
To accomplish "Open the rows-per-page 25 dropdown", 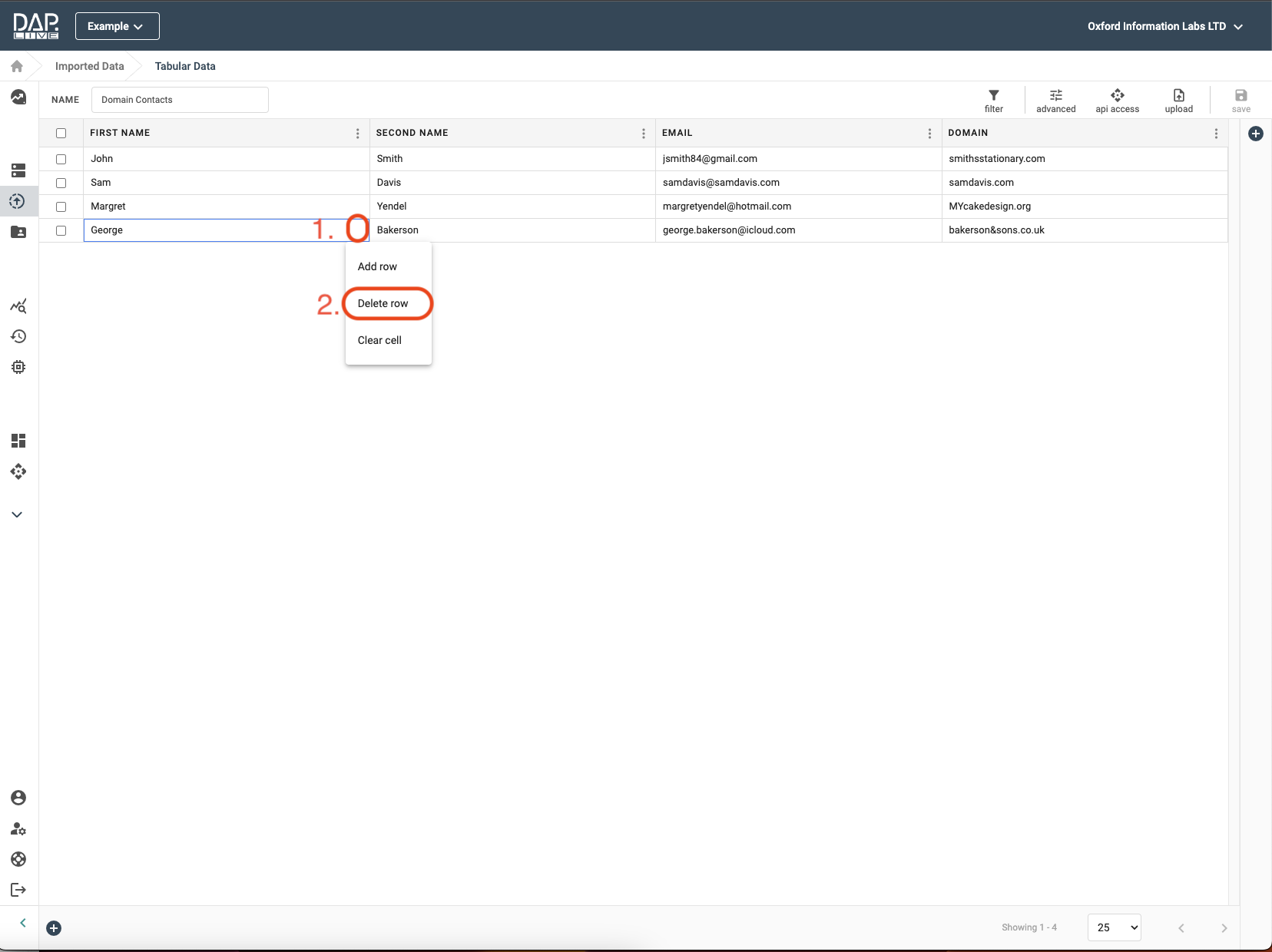I will pos(1114,927).
